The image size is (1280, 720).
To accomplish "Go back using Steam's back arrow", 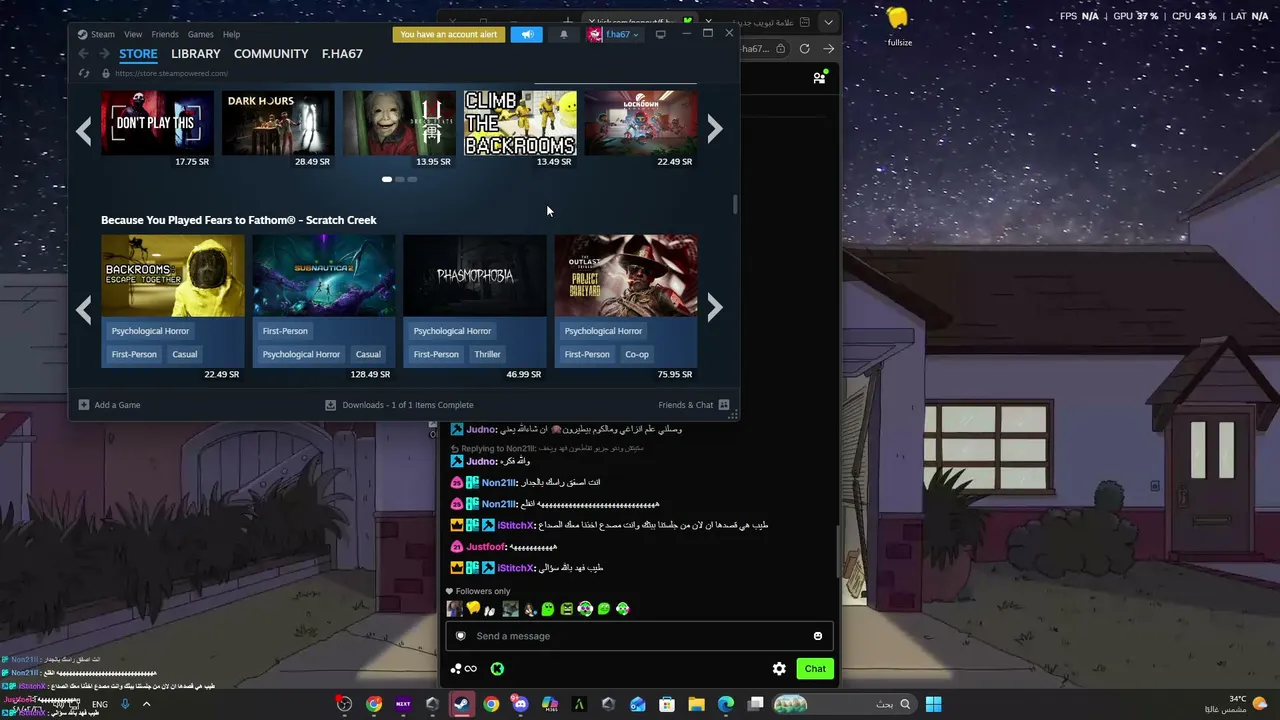I will click(x=83, y=54).
